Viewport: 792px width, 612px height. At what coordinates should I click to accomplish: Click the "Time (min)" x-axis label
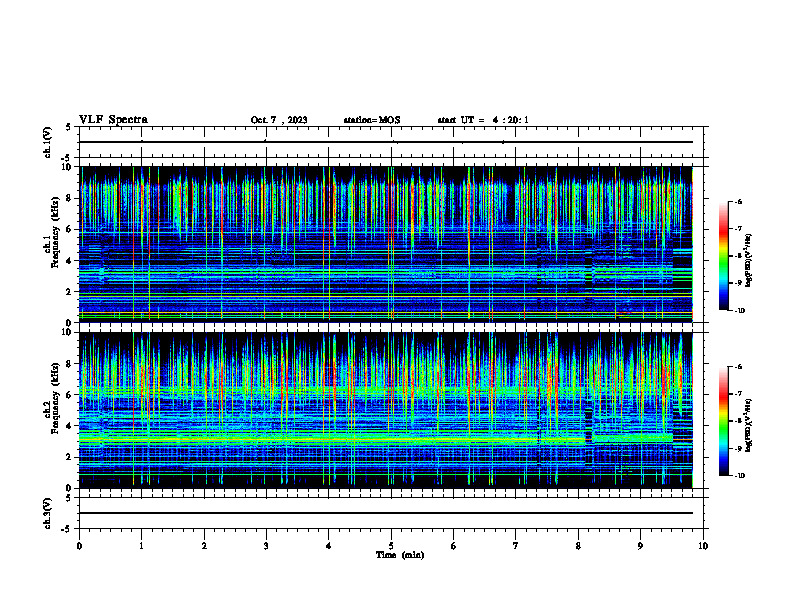[400, 555]
